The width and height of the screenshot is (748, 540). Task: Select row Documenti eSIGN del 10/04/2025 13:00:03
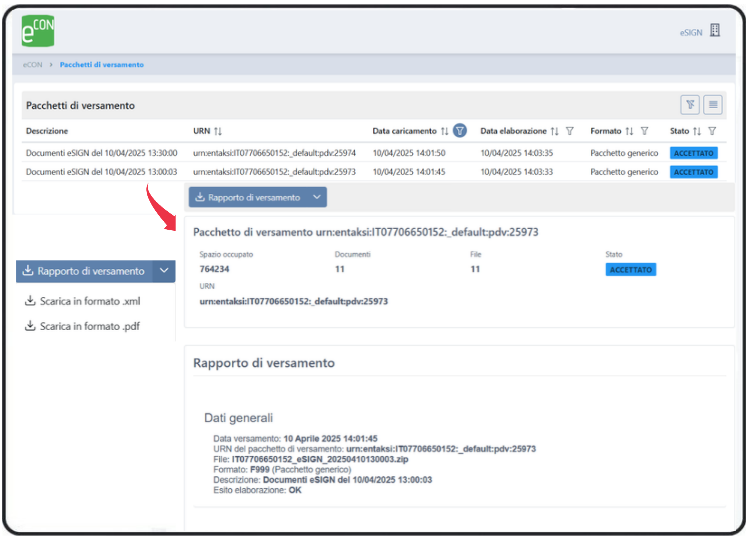(374, 172)
